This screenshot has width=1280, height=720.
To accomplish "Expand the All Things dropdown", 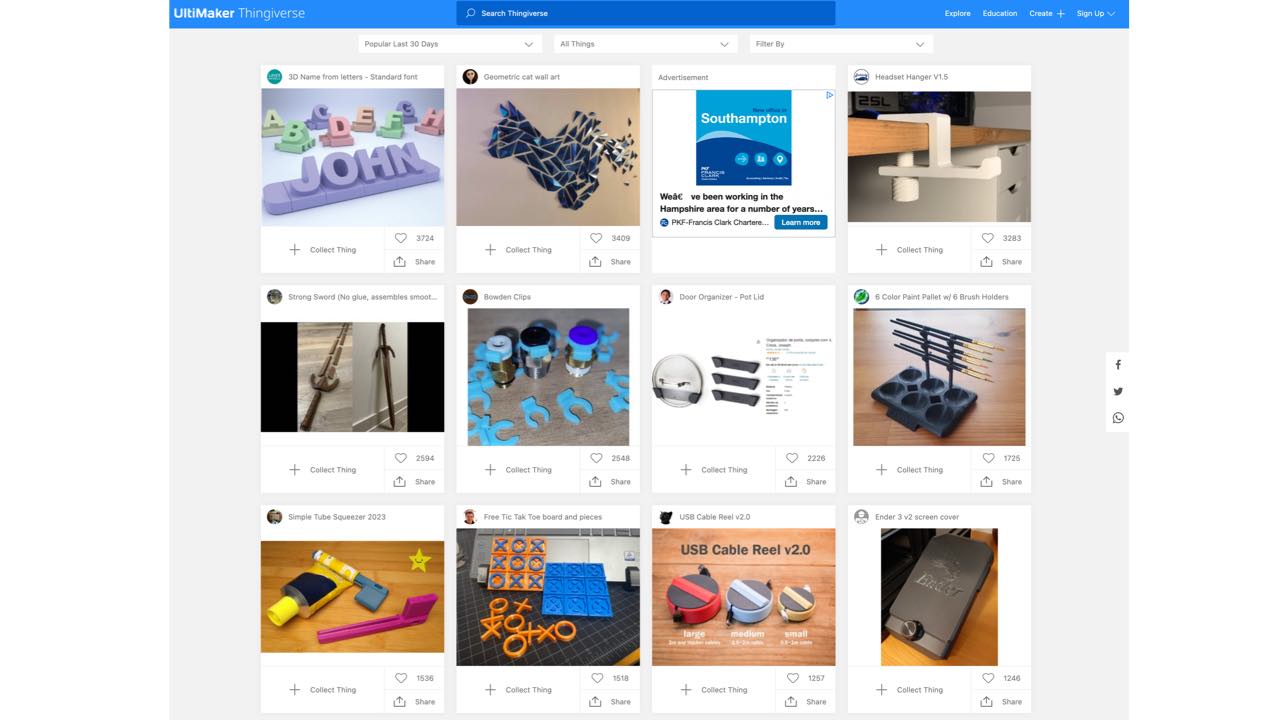I will pos(645,43).
